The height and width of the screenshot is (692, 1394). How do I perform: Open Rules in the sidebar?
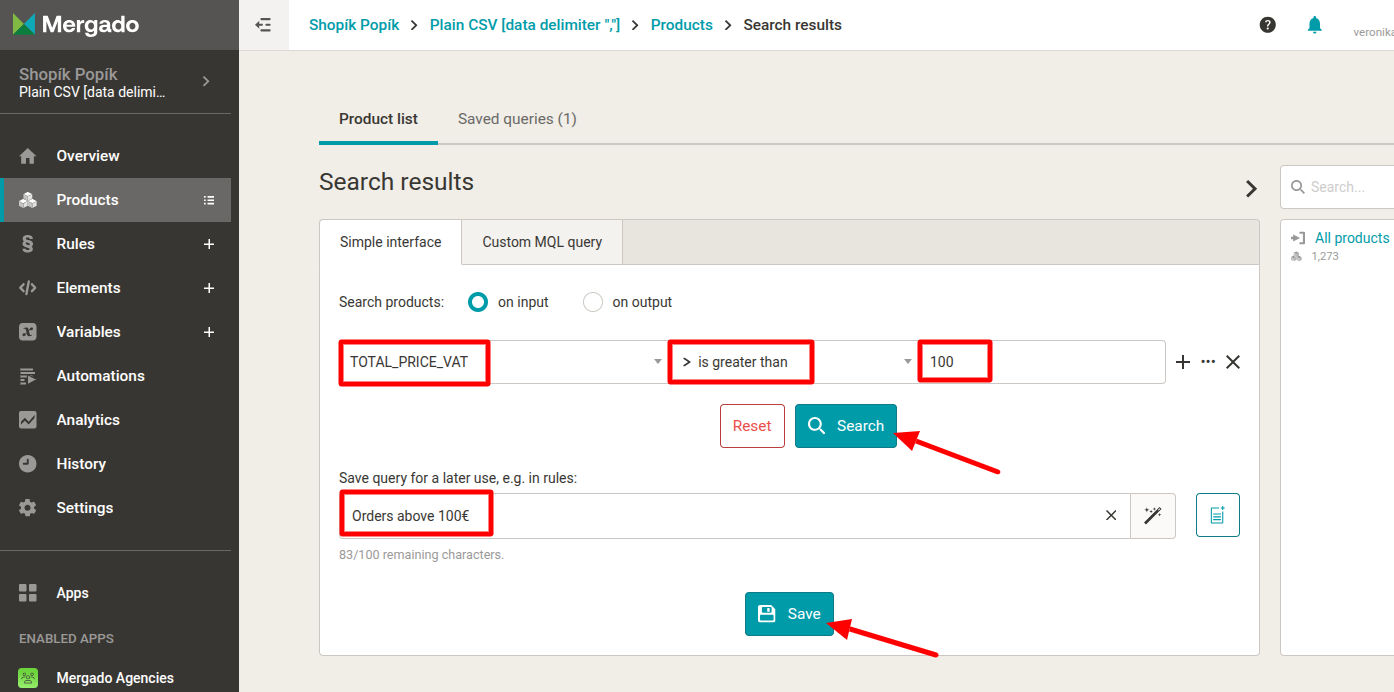tap(115, 244)
